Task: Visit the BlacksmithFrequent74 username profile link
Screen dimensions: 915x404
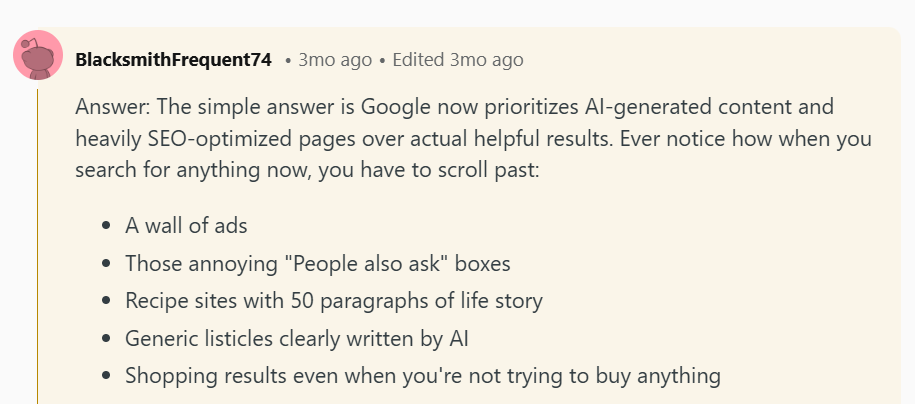Action: [173, 60]
